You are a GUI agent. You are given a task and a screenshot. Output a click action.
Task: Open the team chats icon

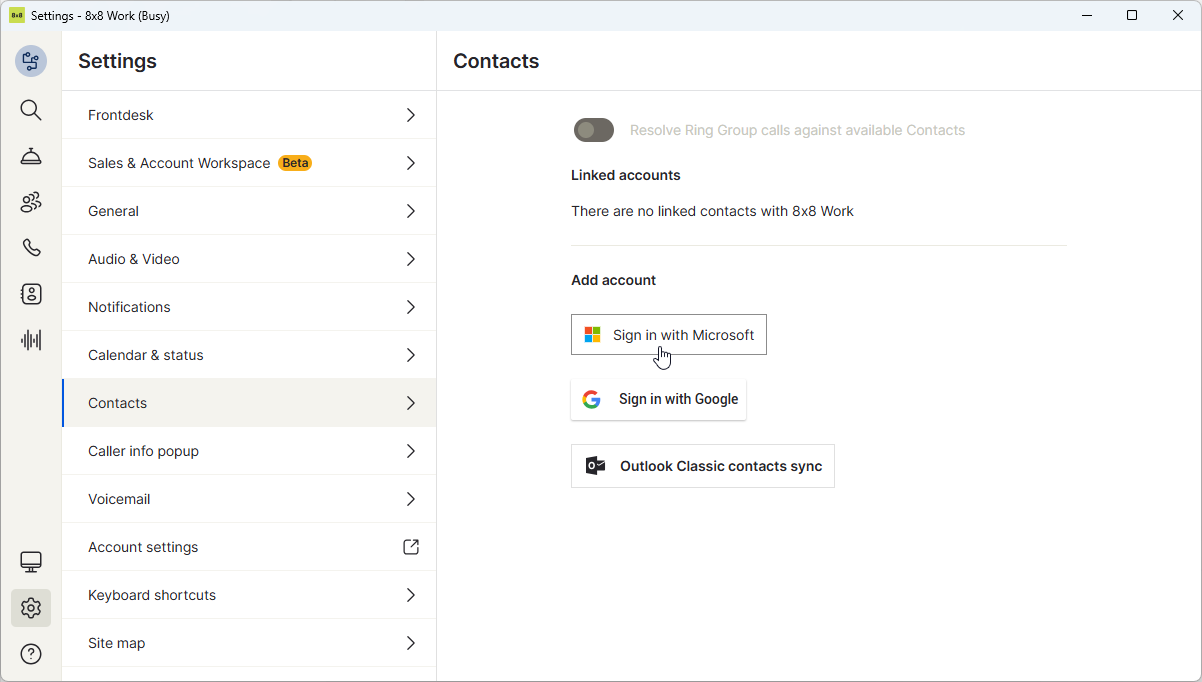[x=31, y=202]
